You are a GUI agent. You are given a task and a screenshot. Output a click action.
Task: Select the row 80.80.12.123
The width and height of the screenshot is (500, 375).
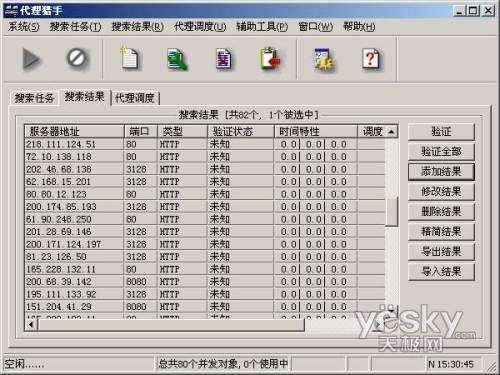tap(205, 194)
